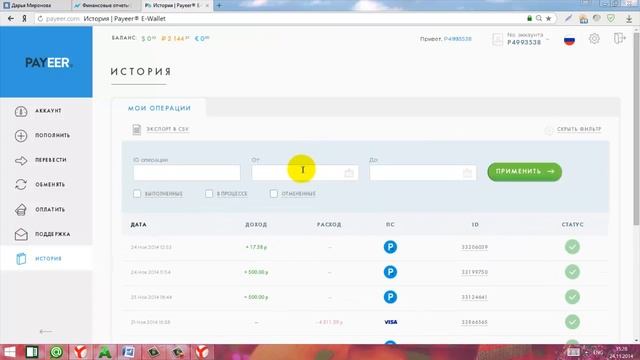Open the Windows Start button
Image resolution: width=640 pixels, height=360 pixels.
click(9, 352)
